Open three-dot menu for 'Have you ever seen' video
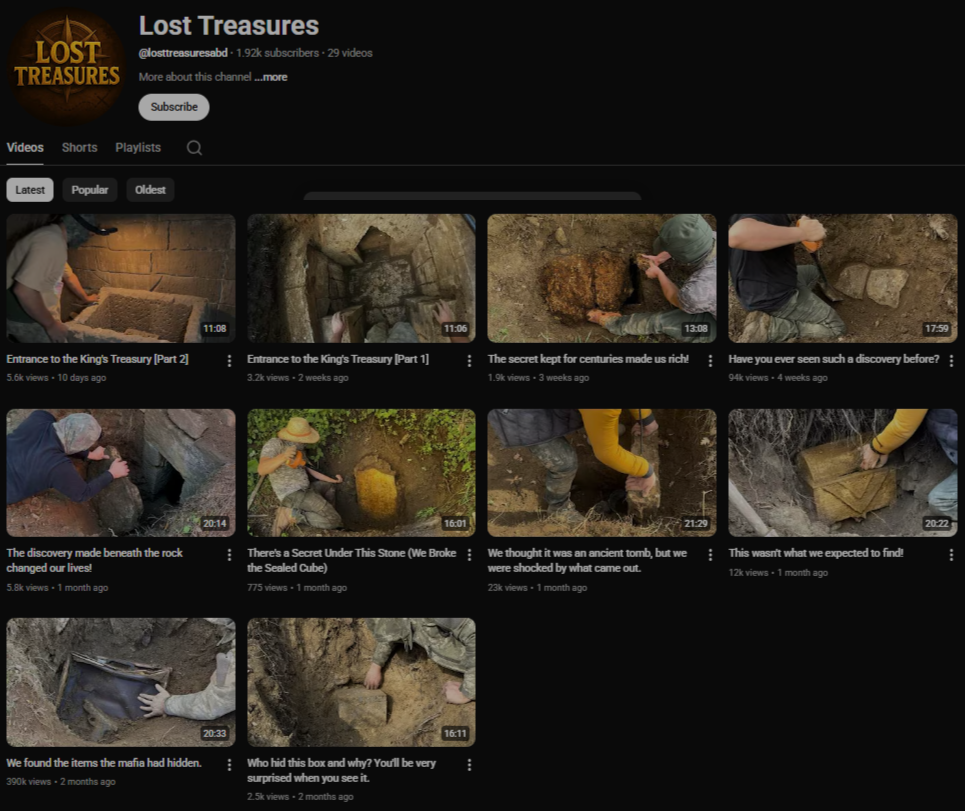The image size is (965, 811). [951, 361]
